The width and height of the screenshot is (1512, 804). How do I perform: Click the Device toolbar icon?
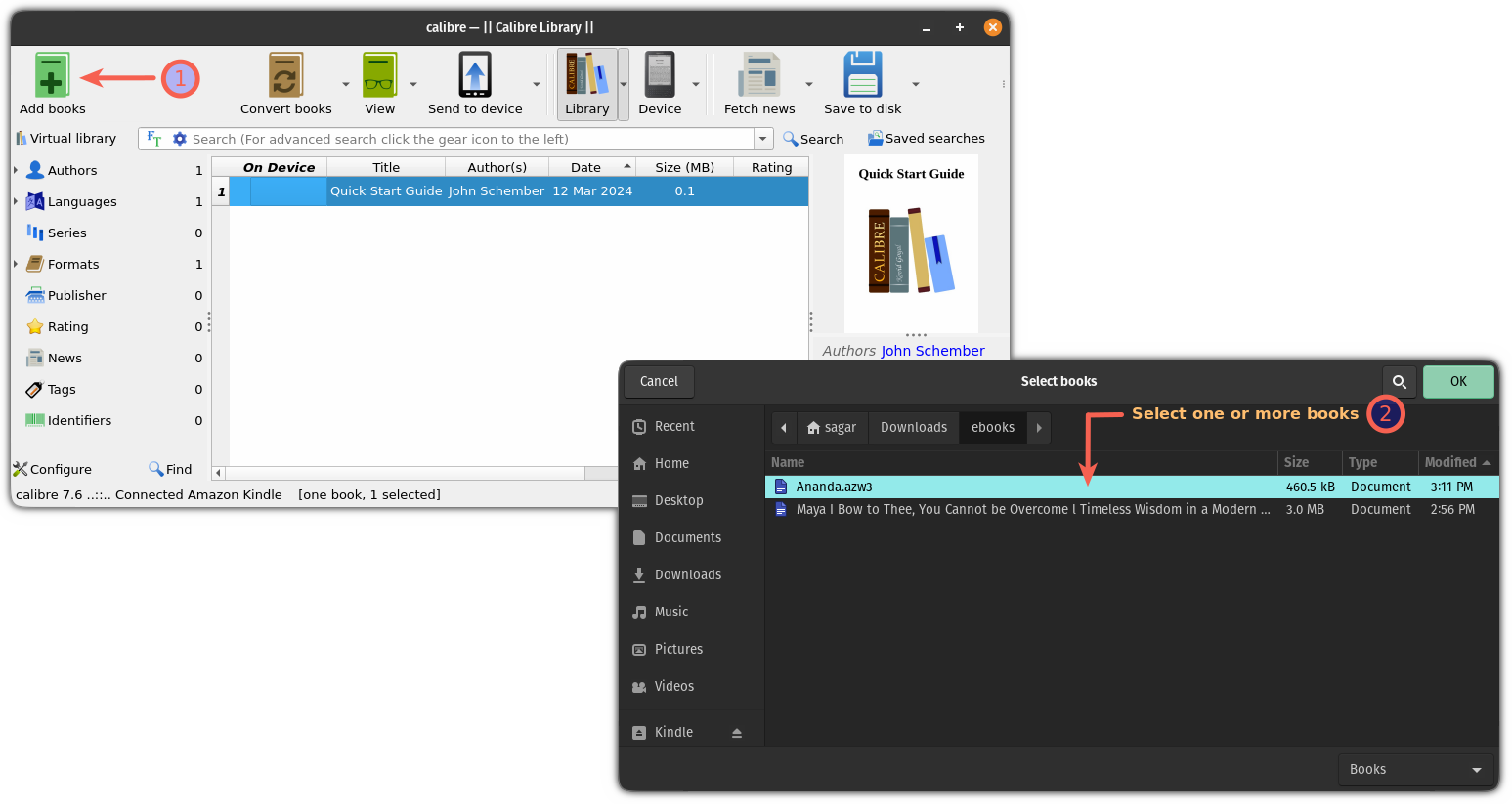pos(660,75)
